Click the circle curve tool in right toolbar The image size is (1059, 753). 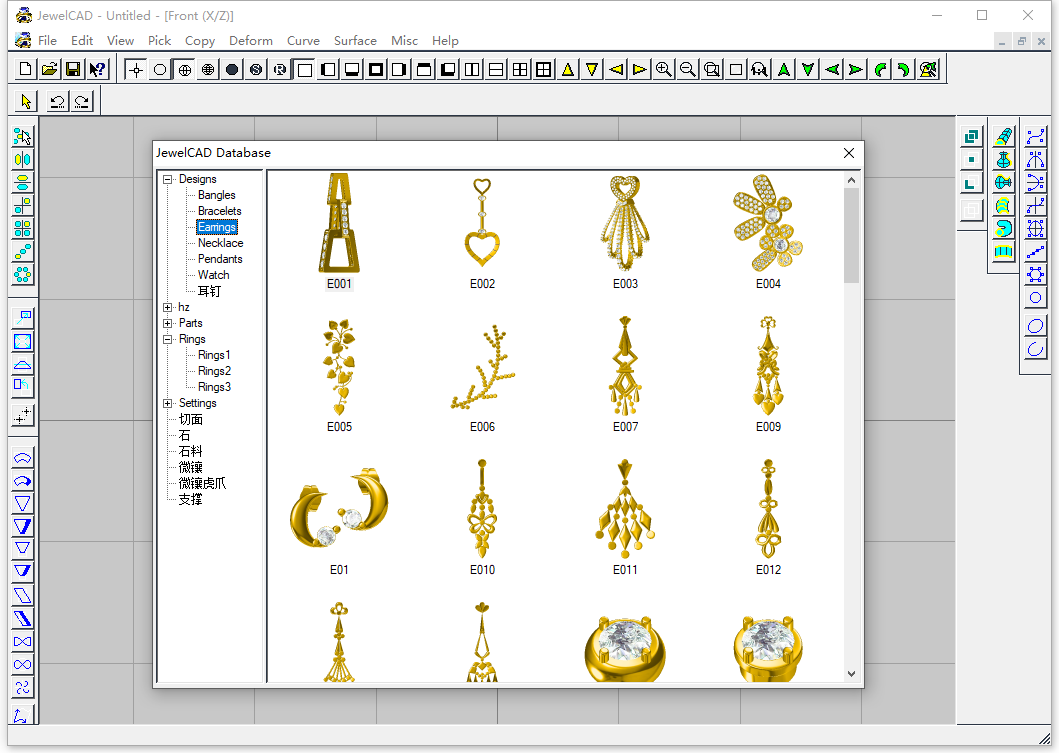[x=1035, y=298]
